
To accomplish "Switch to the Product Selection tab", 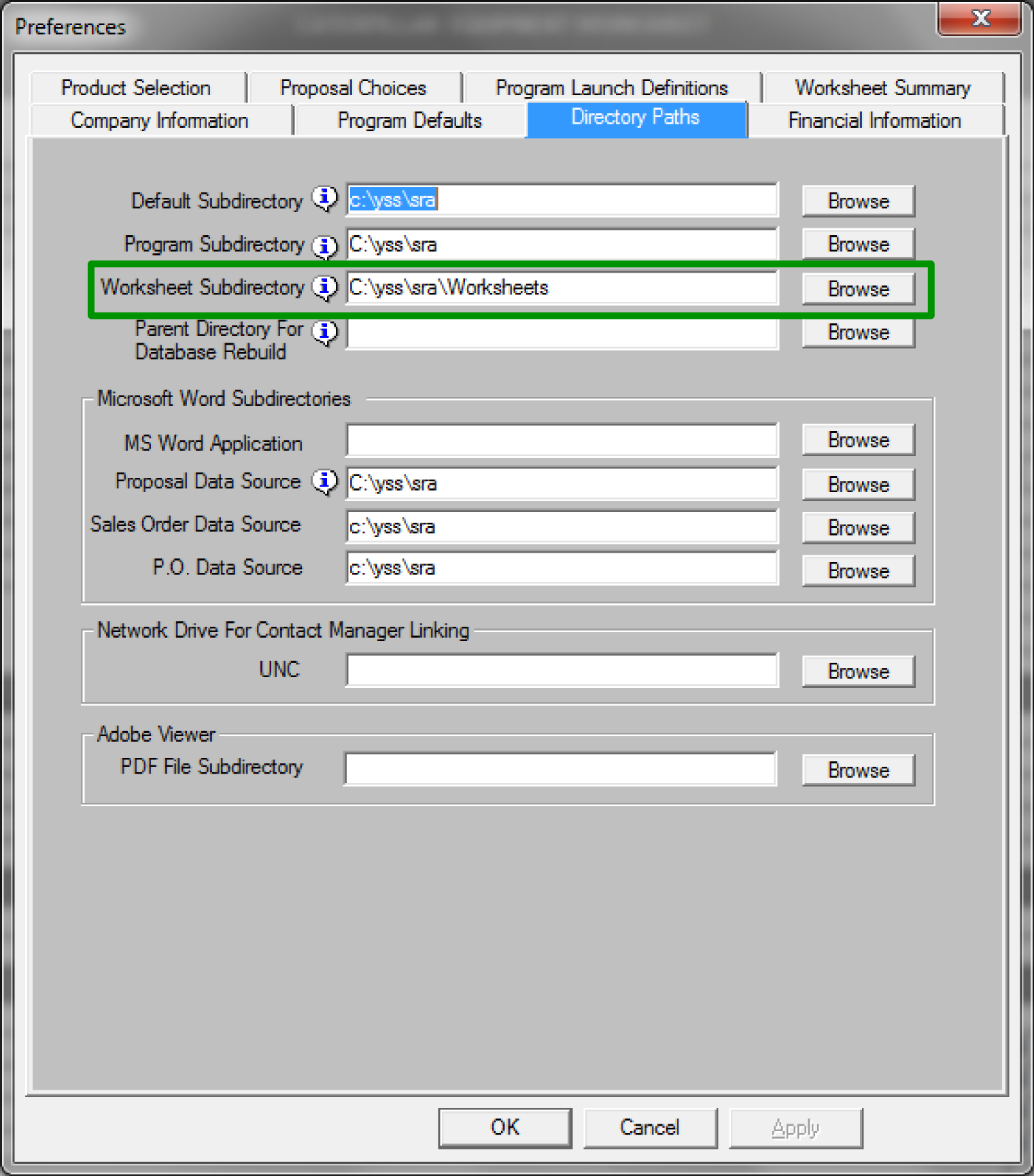I will [x=137, y=88].
